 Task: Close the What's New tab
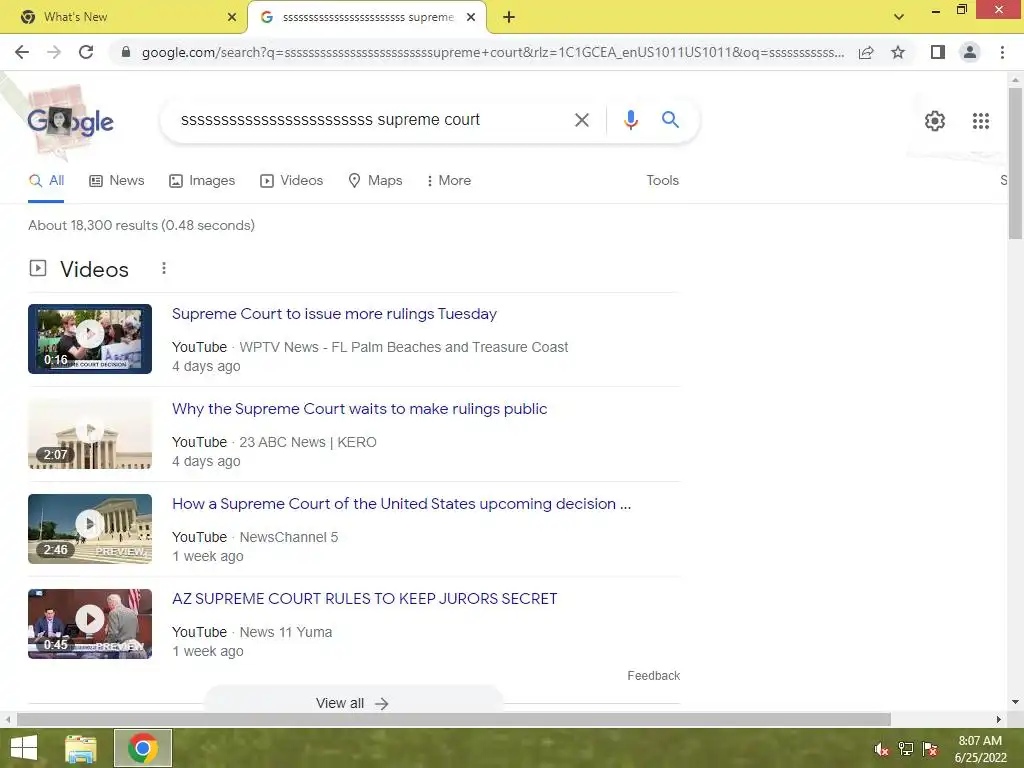[x=232, y=17]
